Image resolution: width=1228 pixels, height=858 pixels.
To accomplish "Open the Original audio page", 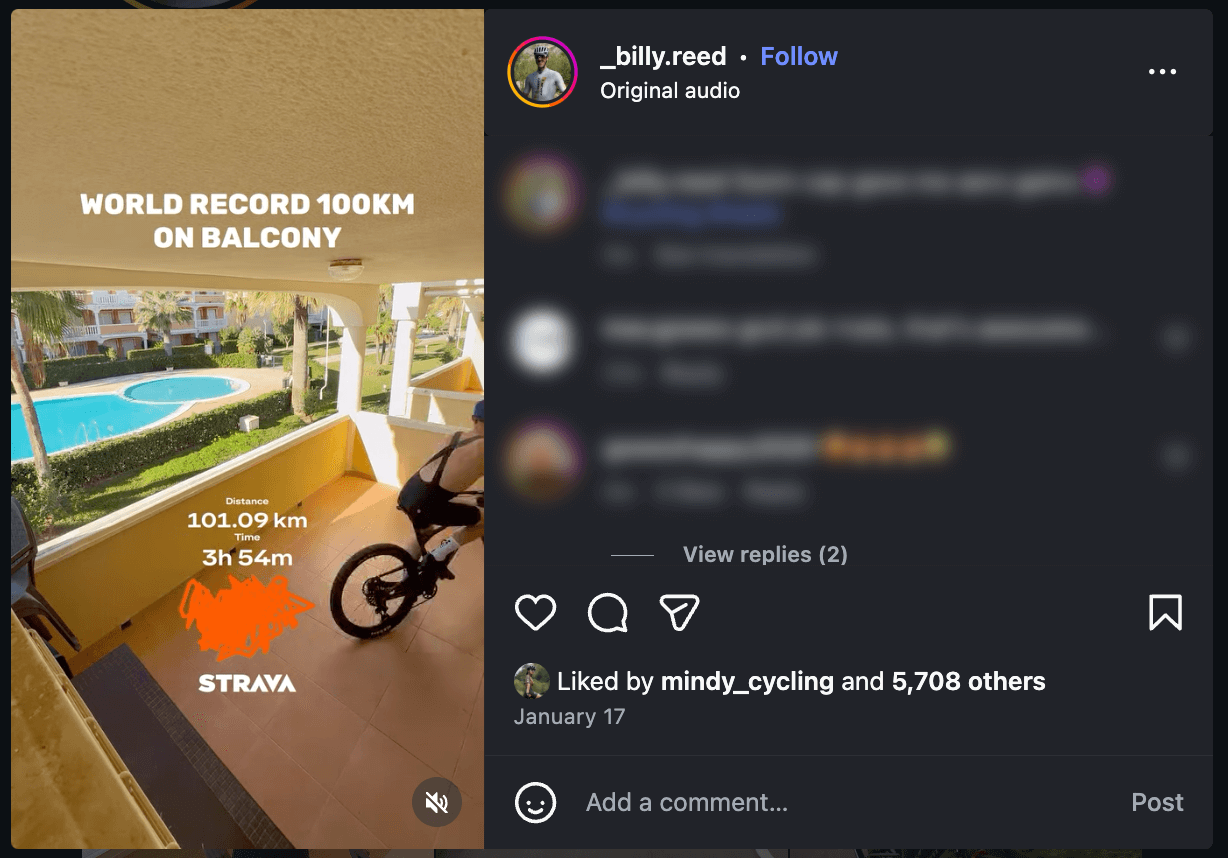I will pos(670,90).
